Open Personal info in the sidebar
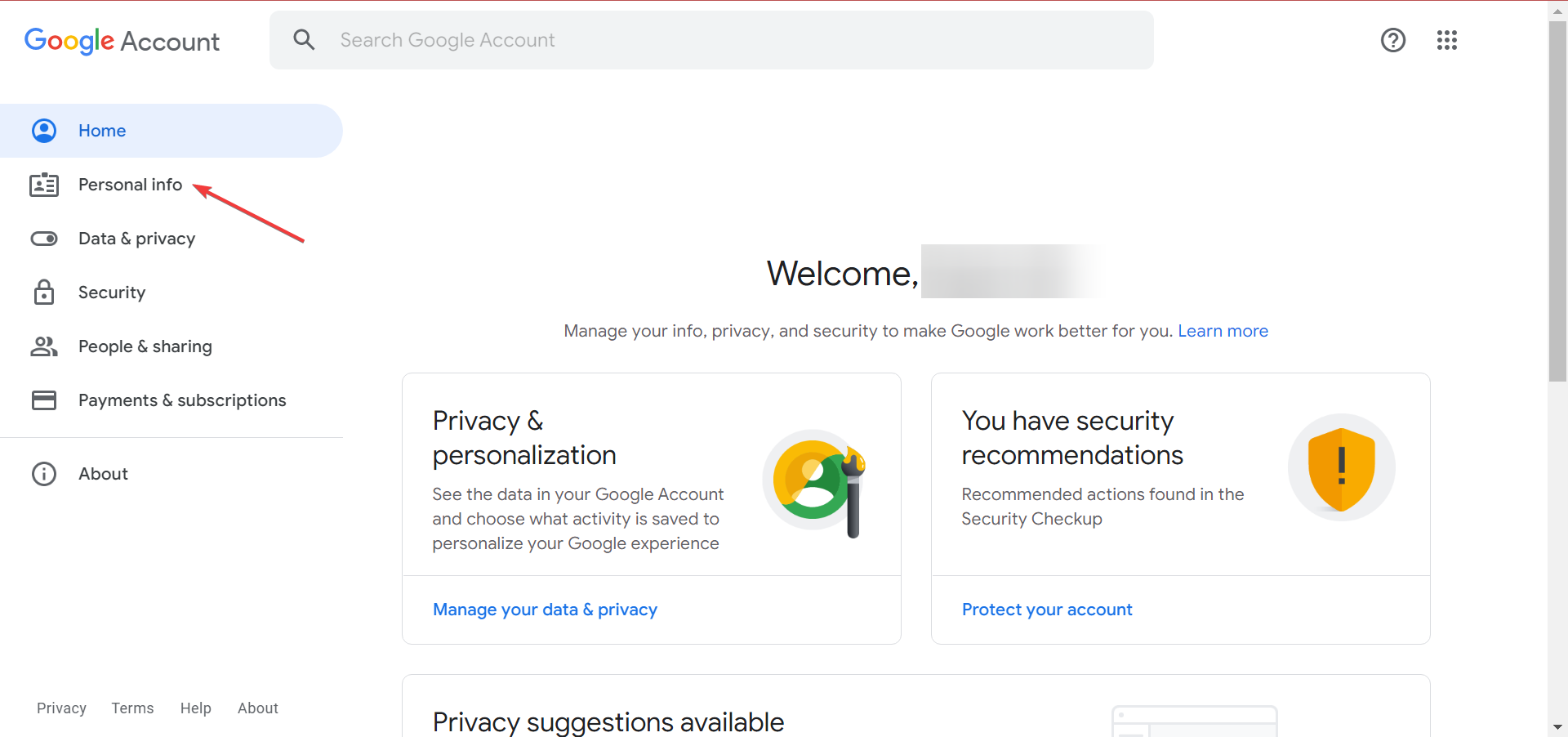 pos(171,185)
